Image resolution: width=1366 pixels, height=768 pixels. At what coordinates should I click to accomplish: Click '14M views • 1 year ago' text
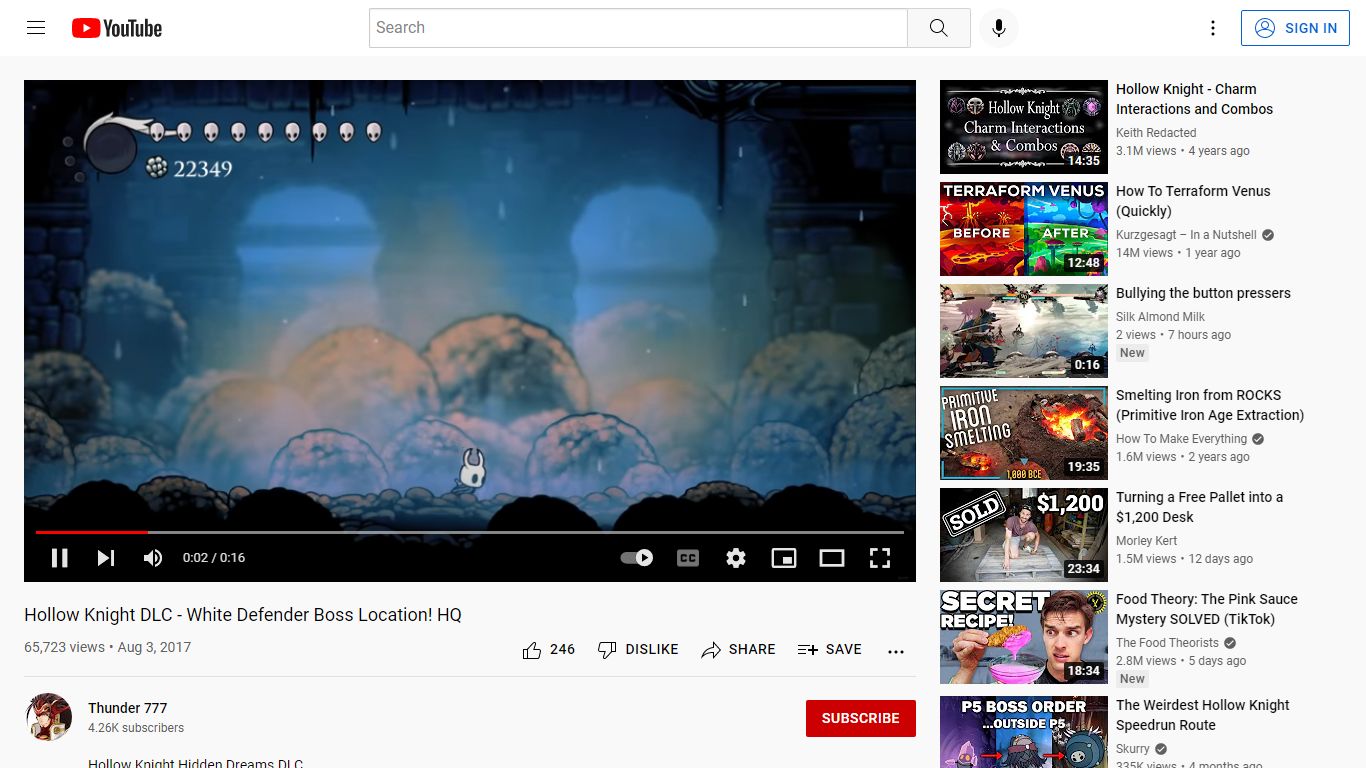[1178, 253]
